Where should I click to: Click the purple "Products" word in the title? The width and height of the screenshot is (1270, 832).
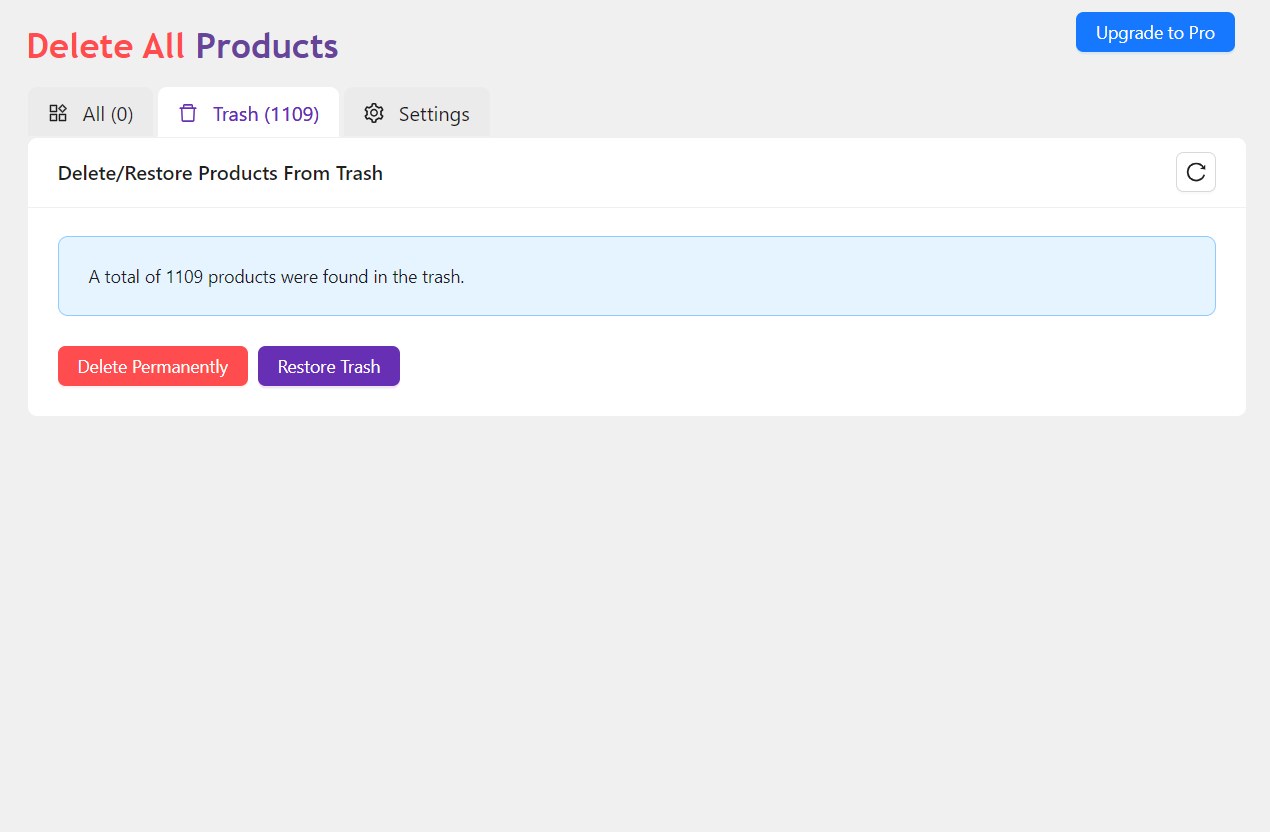267,46
